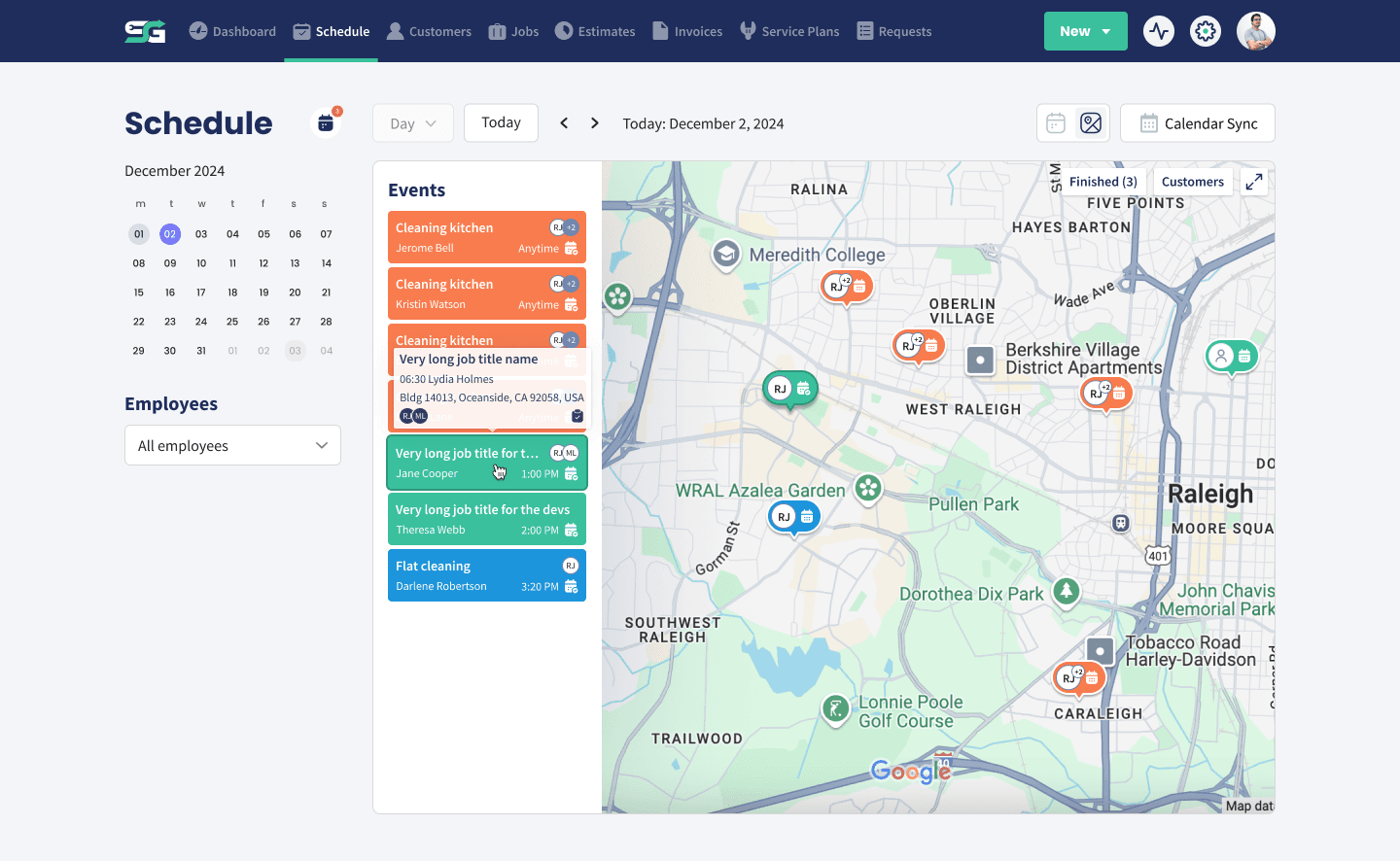Open Darlene Robertson's Flat cleaning event
This screenshot has width=1400, height=861.
click(487, 575)
